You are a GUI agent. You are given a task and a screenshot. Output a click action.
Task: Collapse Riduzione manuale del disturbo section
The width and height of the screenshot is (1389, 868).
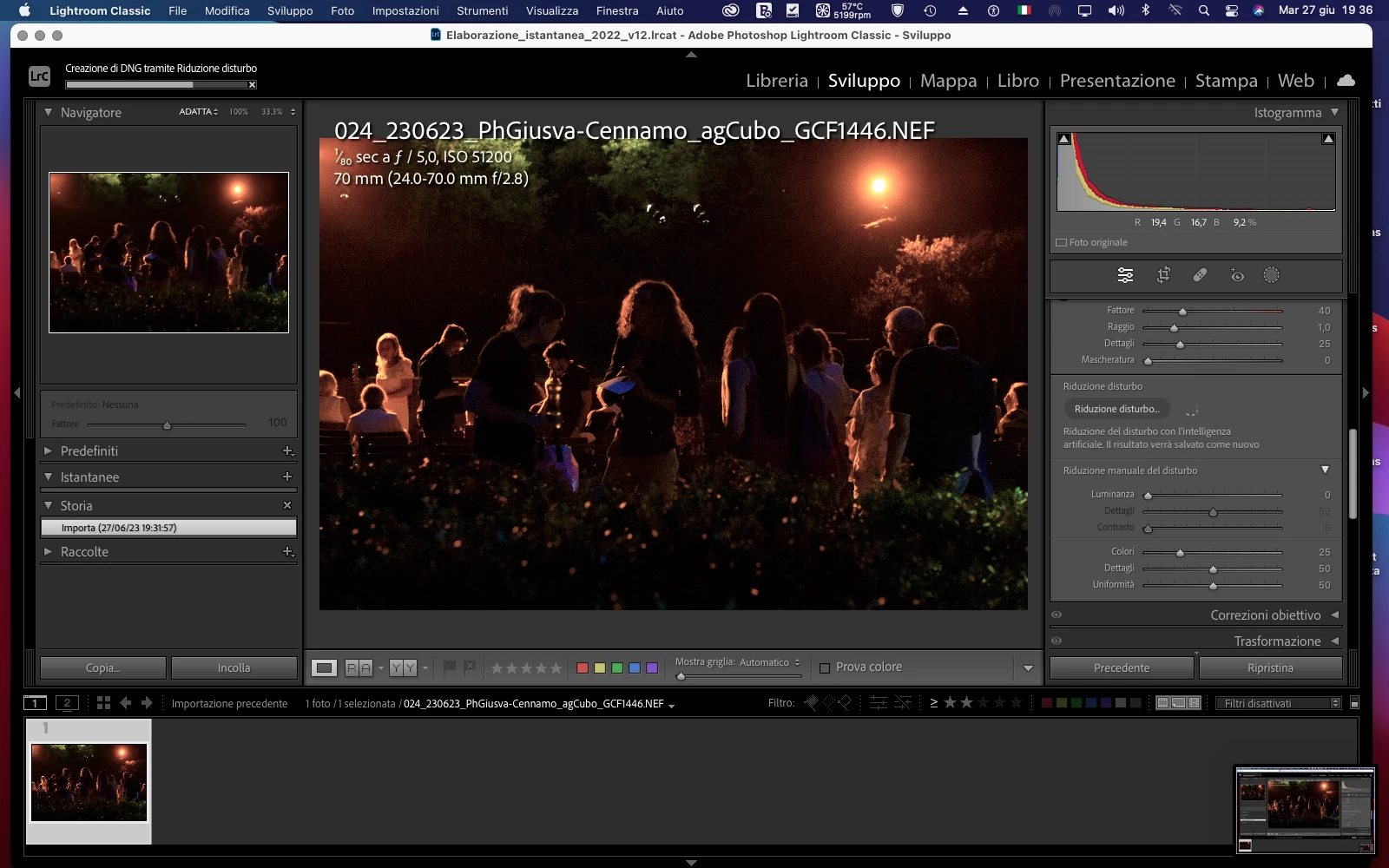1325,470
